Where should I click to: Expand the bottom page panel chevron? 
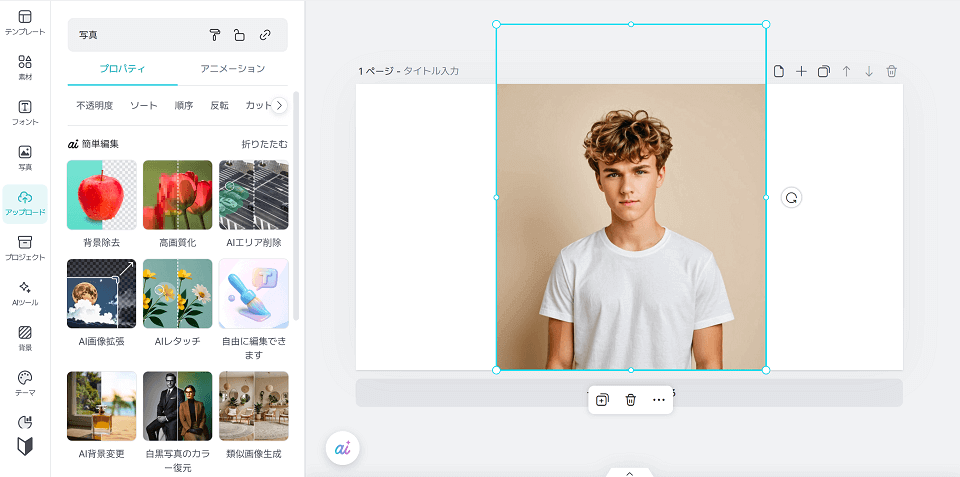tap(629, 472)
